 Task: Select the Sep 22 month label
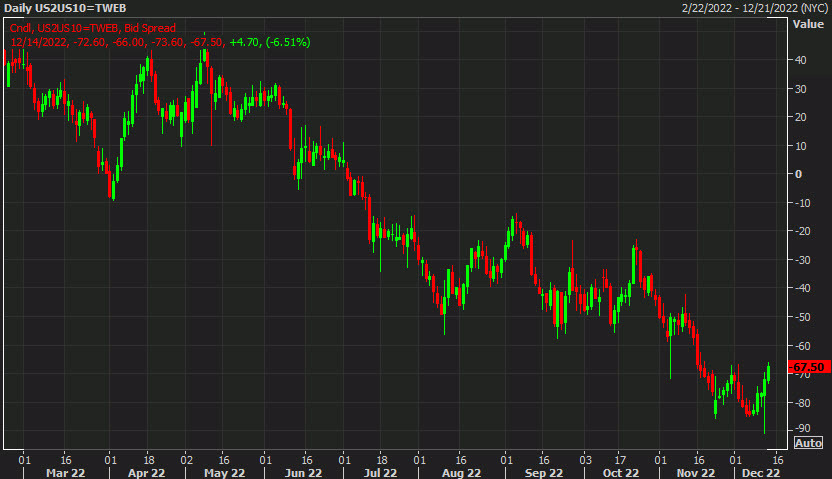pos(542,472)
